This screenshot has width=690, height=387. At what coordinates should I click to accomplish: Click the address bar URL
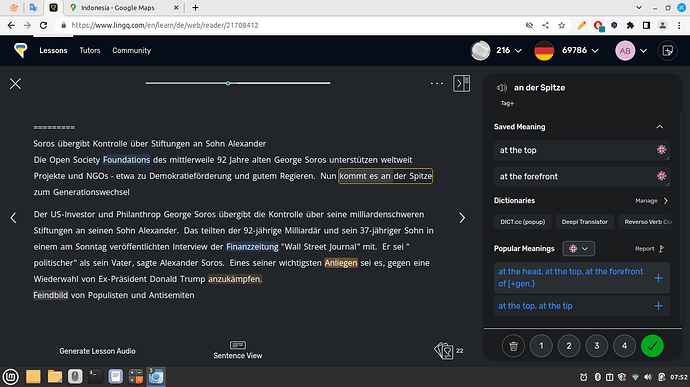[x=165, y=26]
